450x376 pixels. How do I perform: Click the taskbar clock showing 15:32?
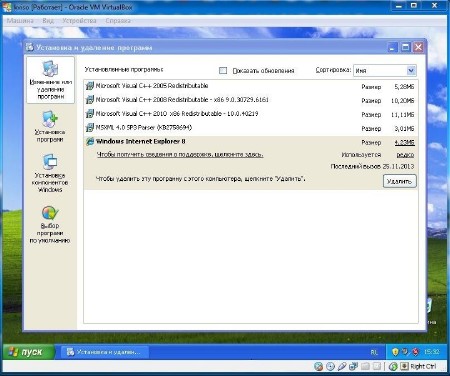point(432,352)
